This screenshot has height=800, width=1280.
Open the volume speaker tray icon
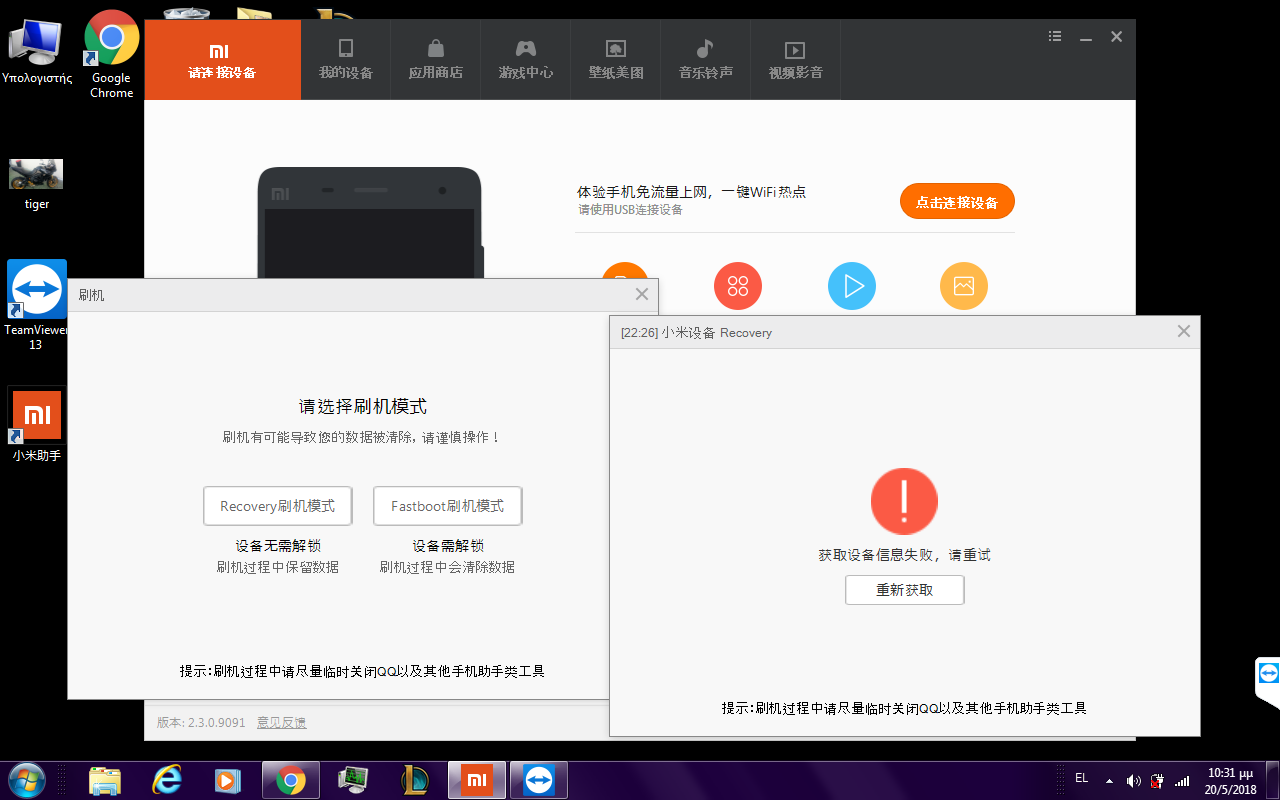click(x=1133, y=780)
